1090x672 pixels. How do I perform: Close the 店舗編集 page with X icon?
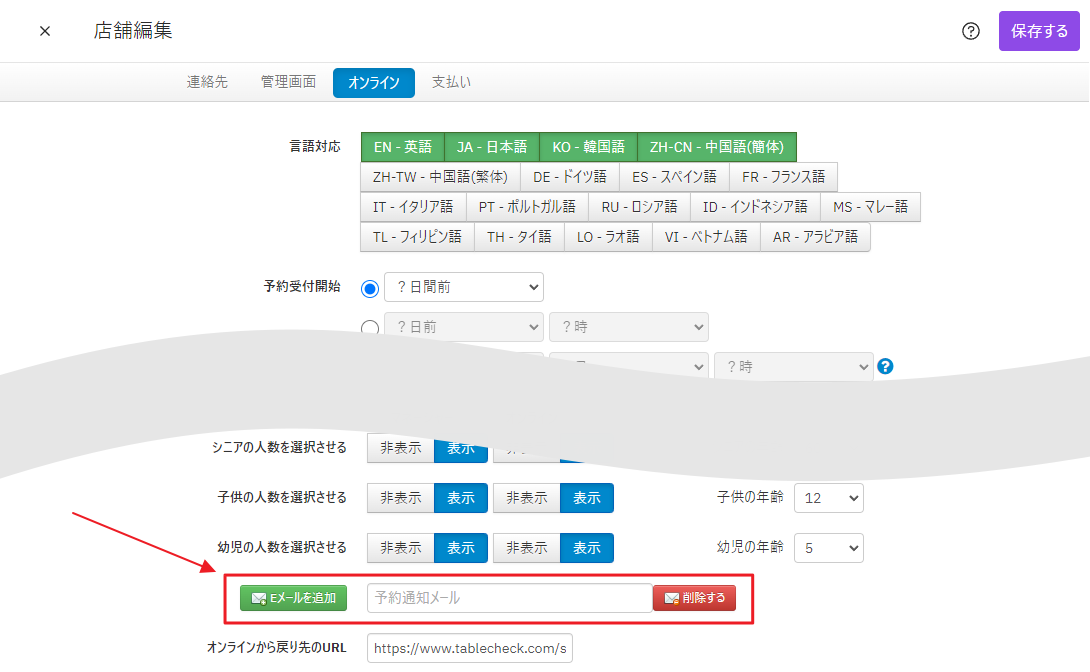(45, 31)
